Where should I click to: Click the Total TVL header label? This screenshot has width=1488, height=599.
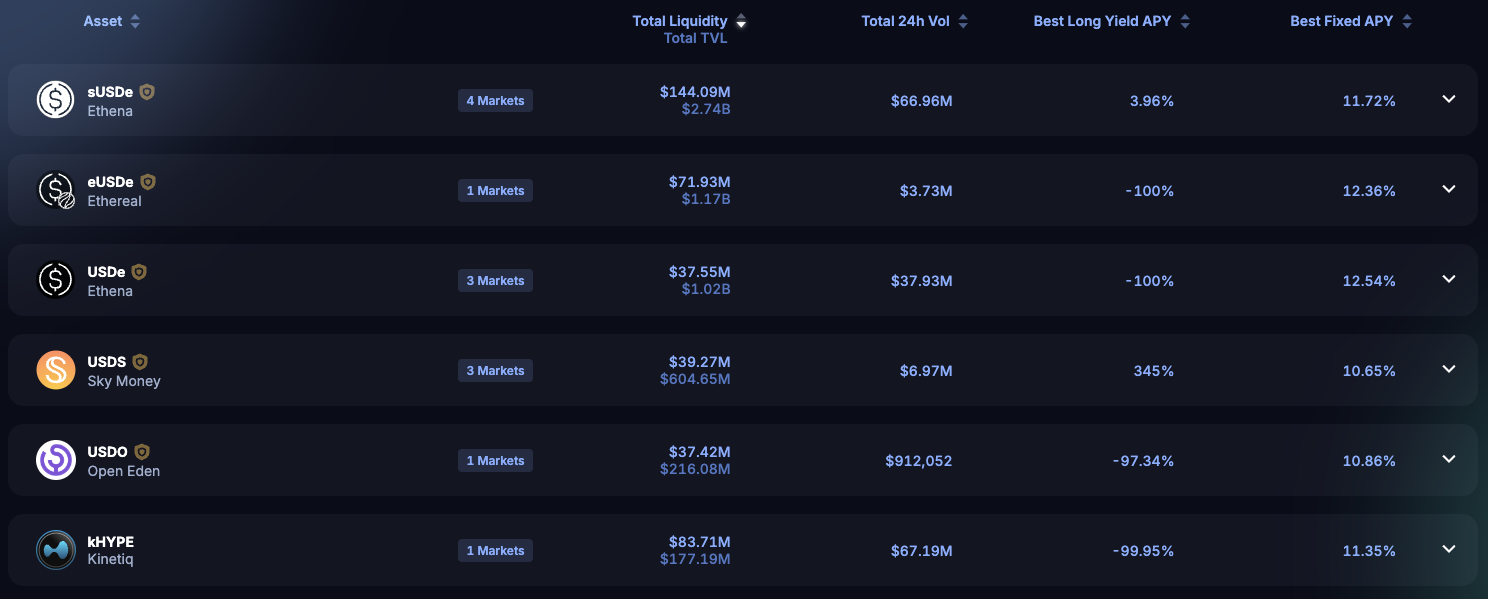point(696,39)
